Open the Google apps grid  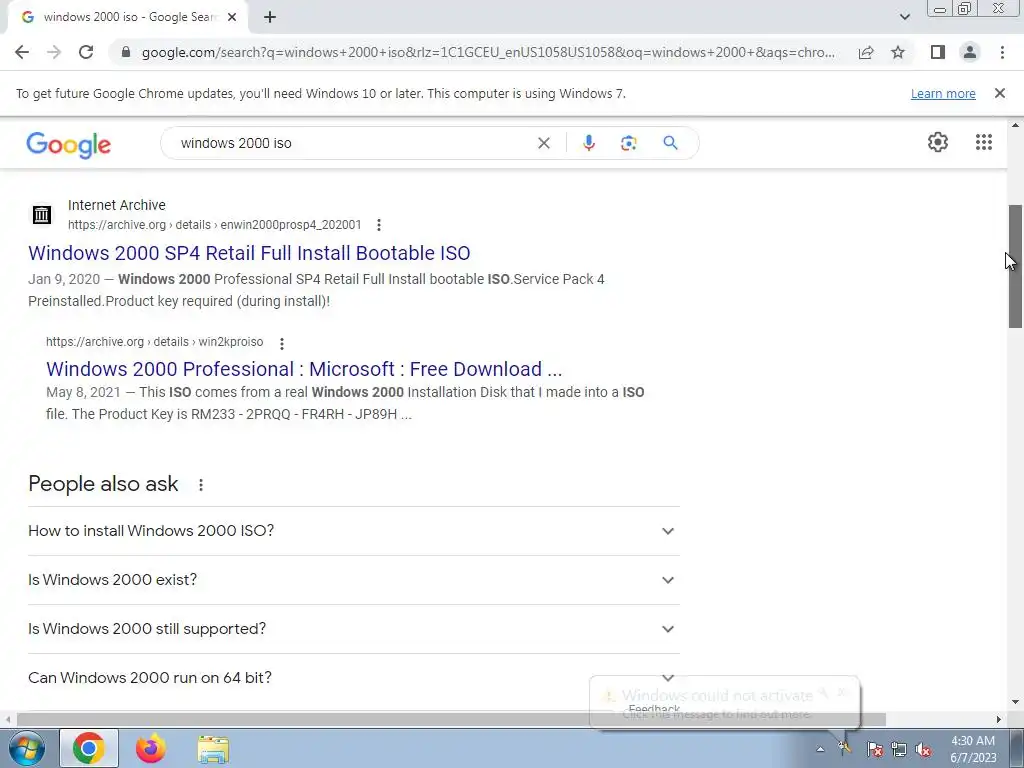984,142
